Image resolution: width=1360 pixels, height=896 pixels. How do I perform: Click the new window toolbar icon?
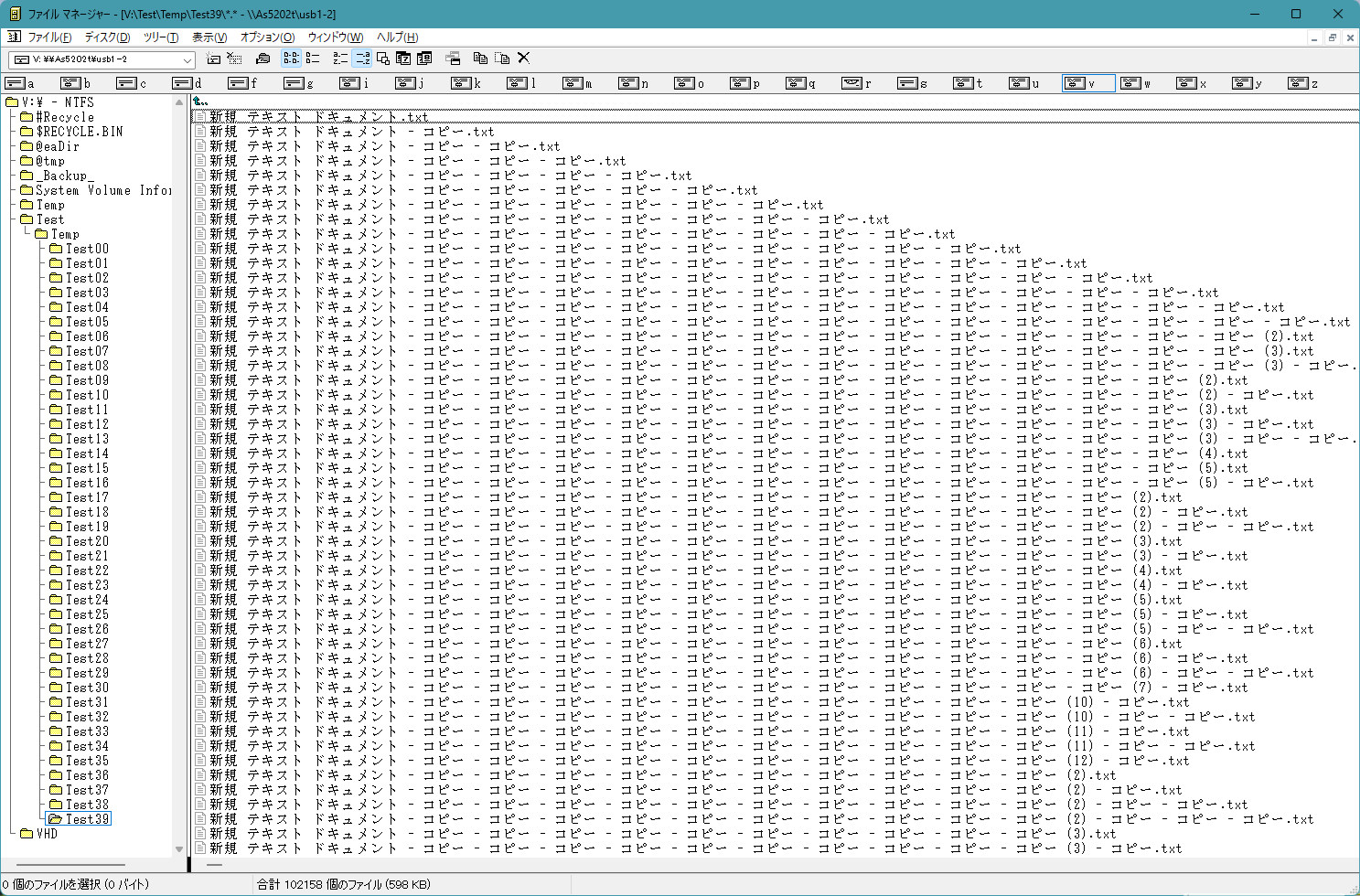[453, 59]
